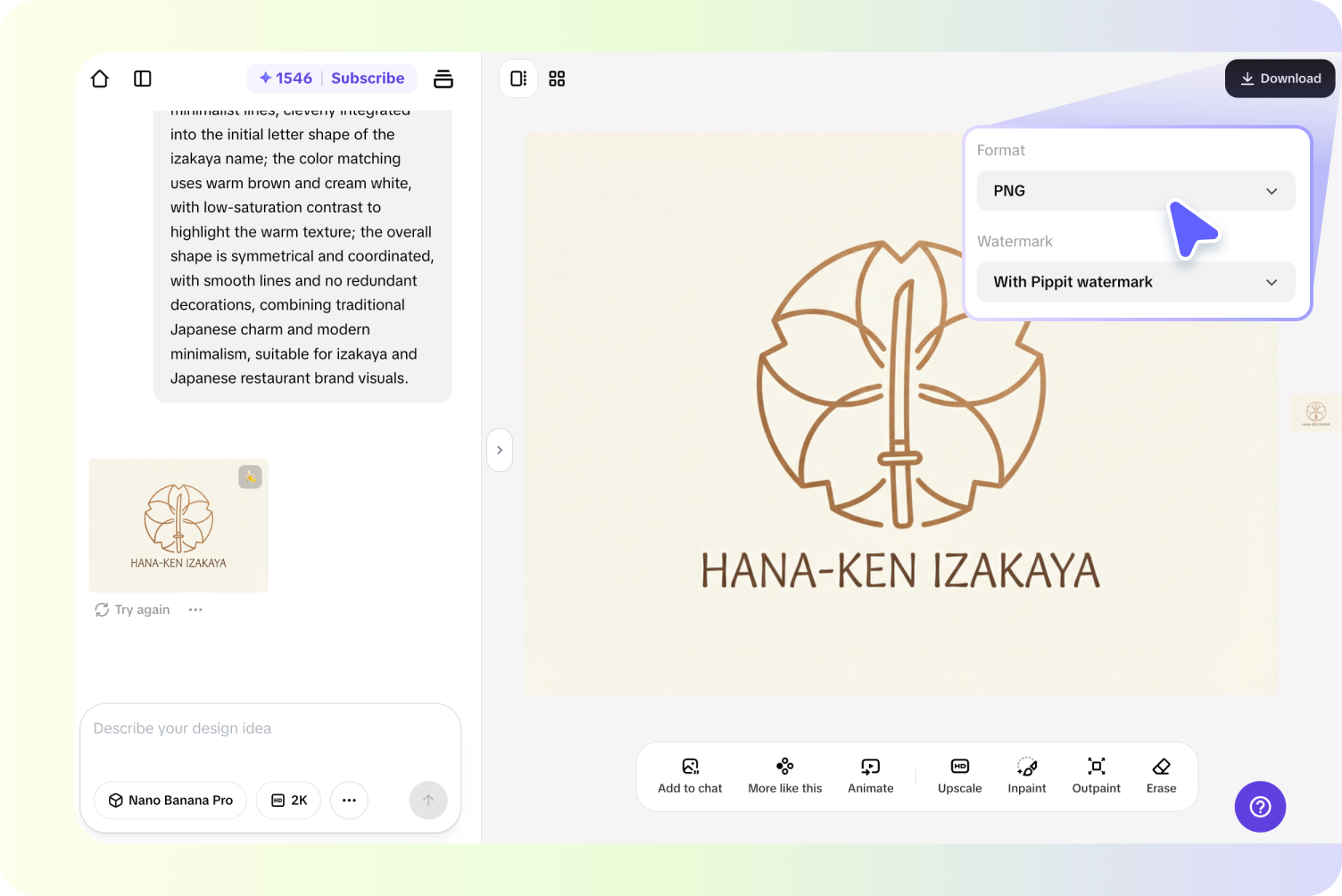The height and width of the screenshot is (896, 1342).
Task: Go to home via house icon
Action: point(100,79)
